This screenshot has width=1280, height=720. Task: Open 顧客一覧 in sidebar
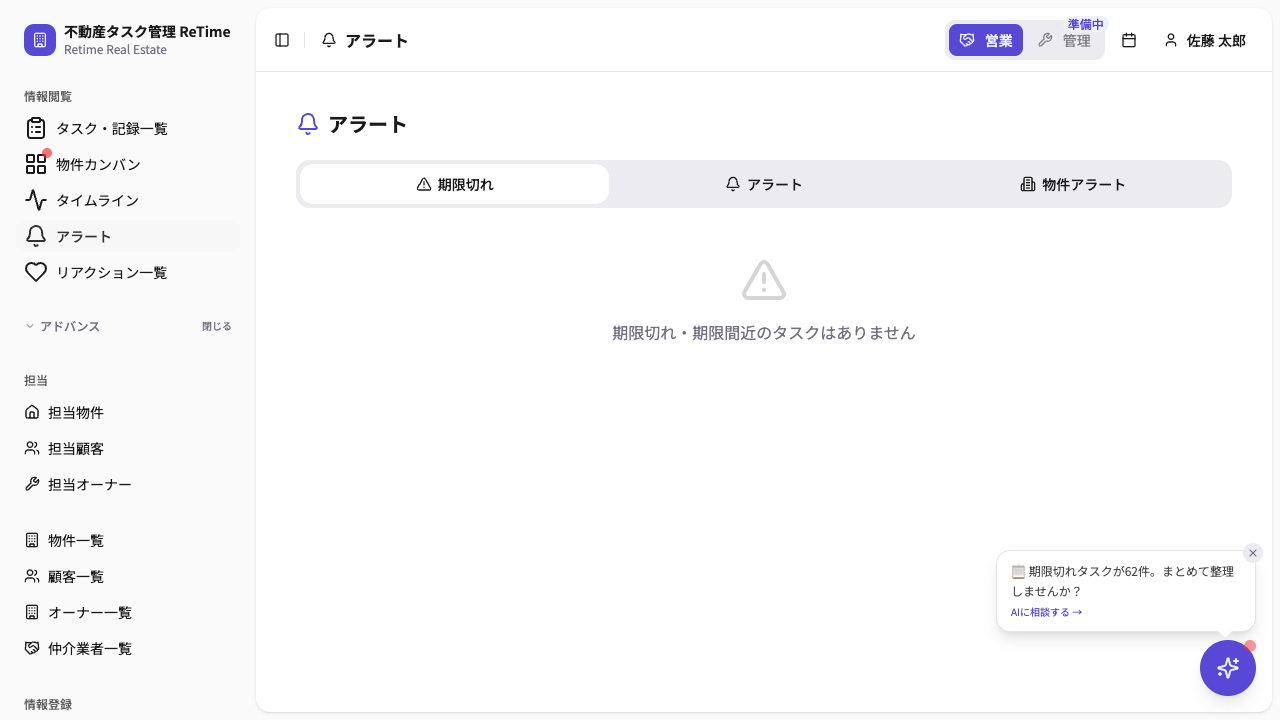click(128, 576)
